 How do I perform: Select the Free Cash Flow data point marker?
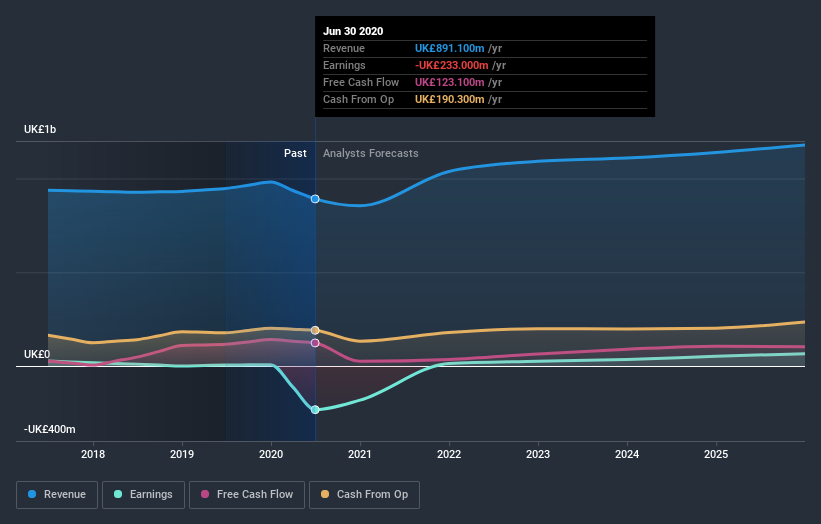pos(315,343)
